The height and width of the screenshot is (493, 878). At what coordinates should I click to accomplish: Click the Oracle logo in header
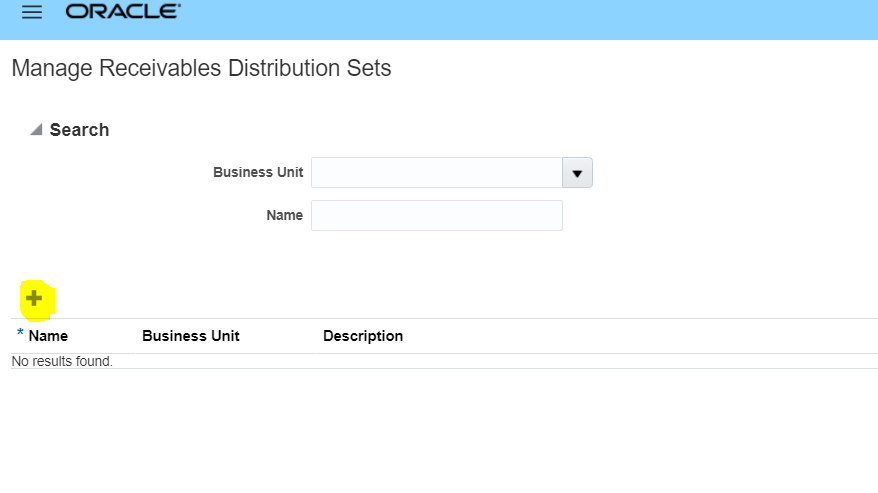123,11
